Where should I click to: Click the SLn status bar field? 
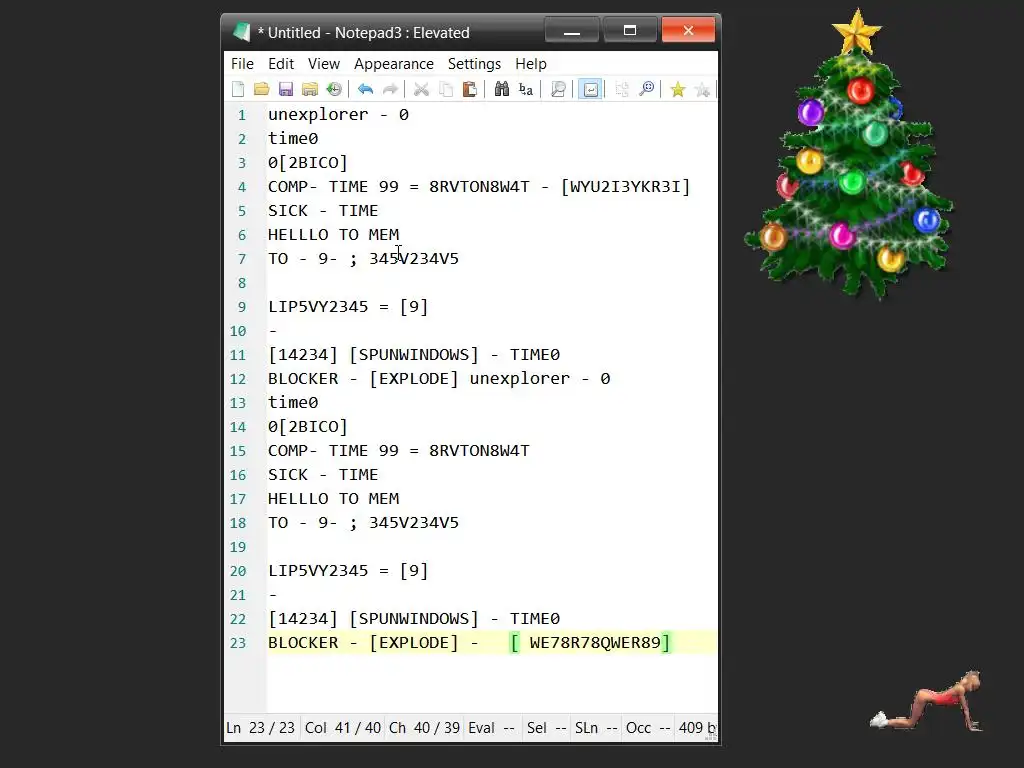pos(596,728)
